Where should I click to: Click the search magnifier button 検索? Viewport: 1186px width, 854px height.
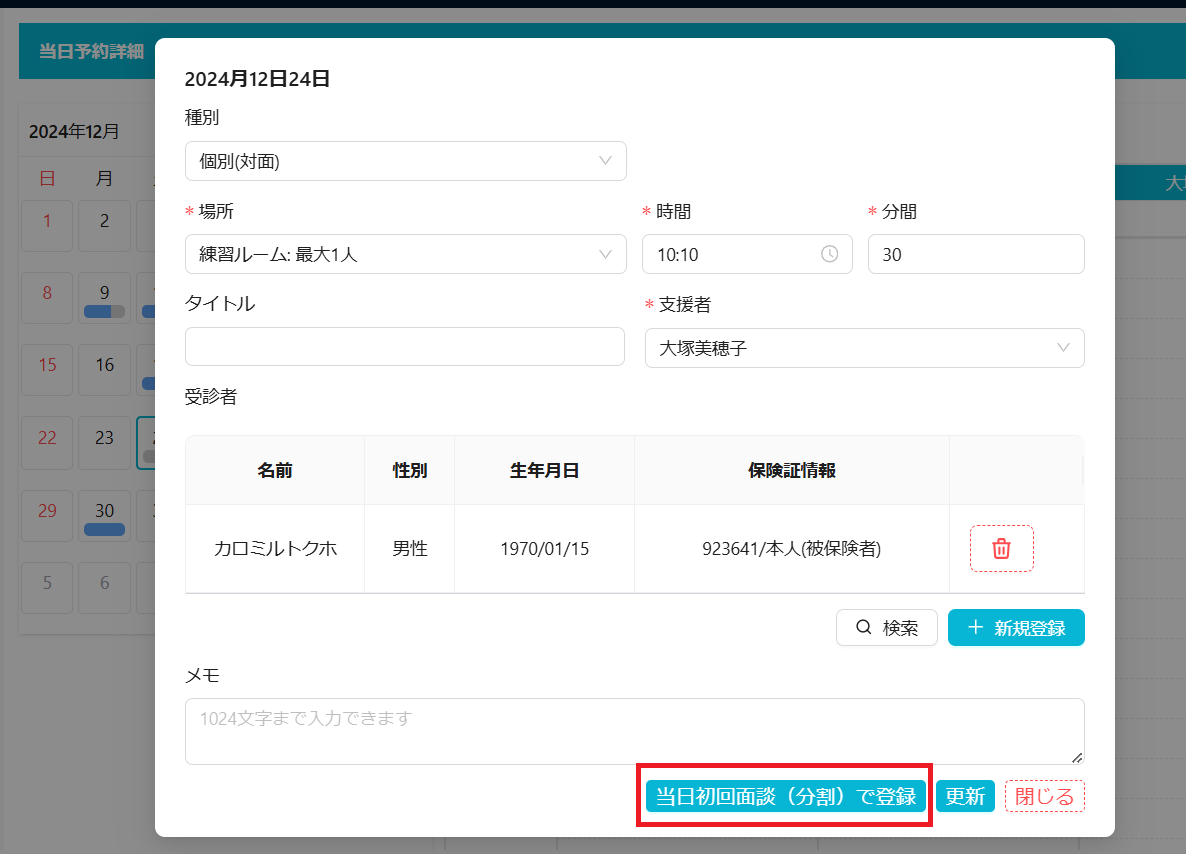pos(886,628)
